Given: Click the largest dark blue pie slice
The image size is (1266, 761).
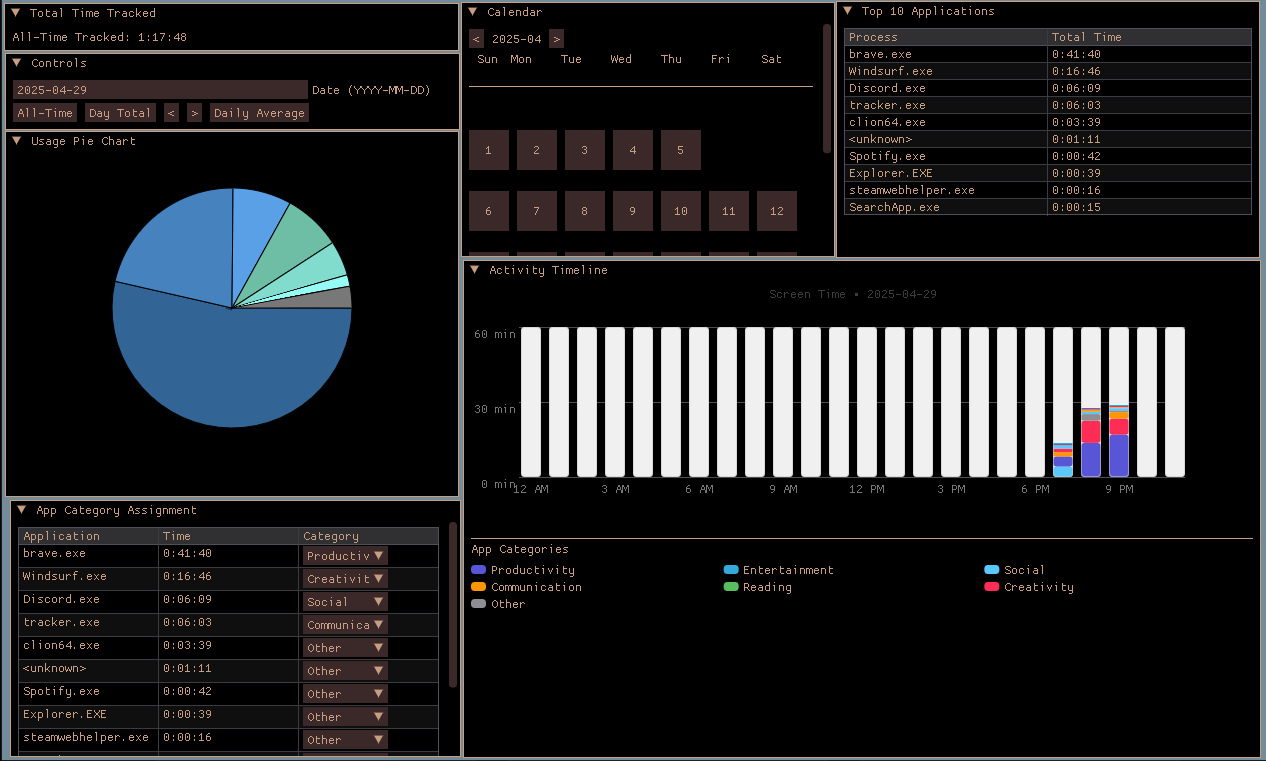Looking at the screenshot, I should (230, 370).
